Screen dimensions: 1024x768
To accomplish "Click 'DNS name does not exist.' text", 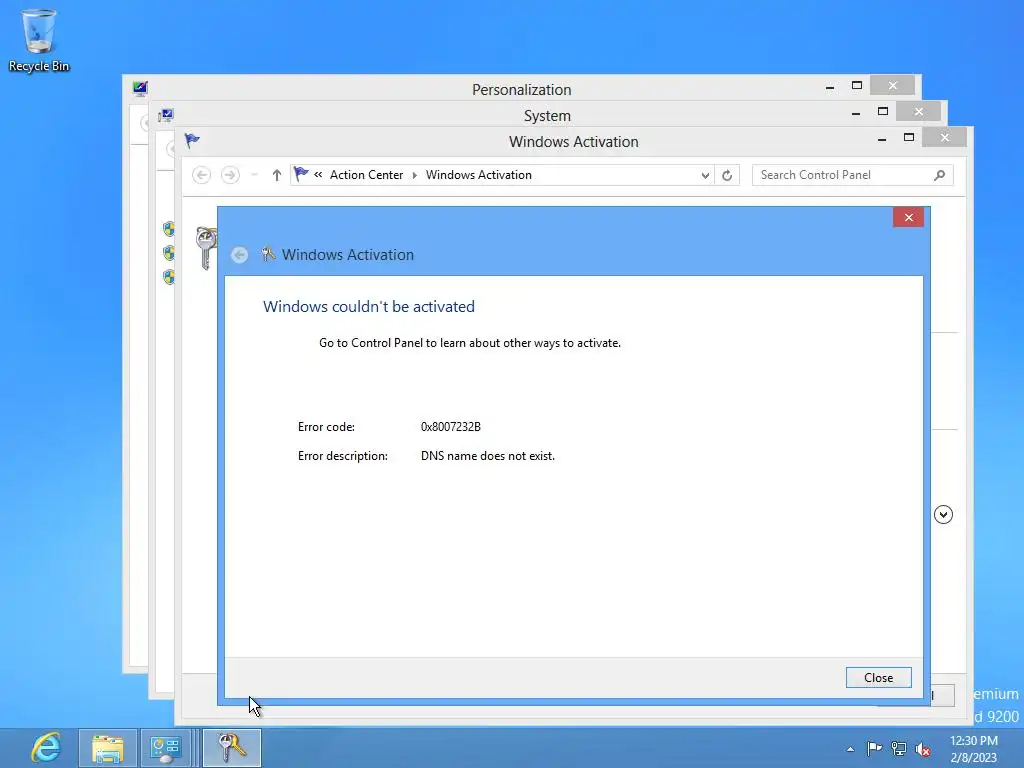I will (488, 456).
